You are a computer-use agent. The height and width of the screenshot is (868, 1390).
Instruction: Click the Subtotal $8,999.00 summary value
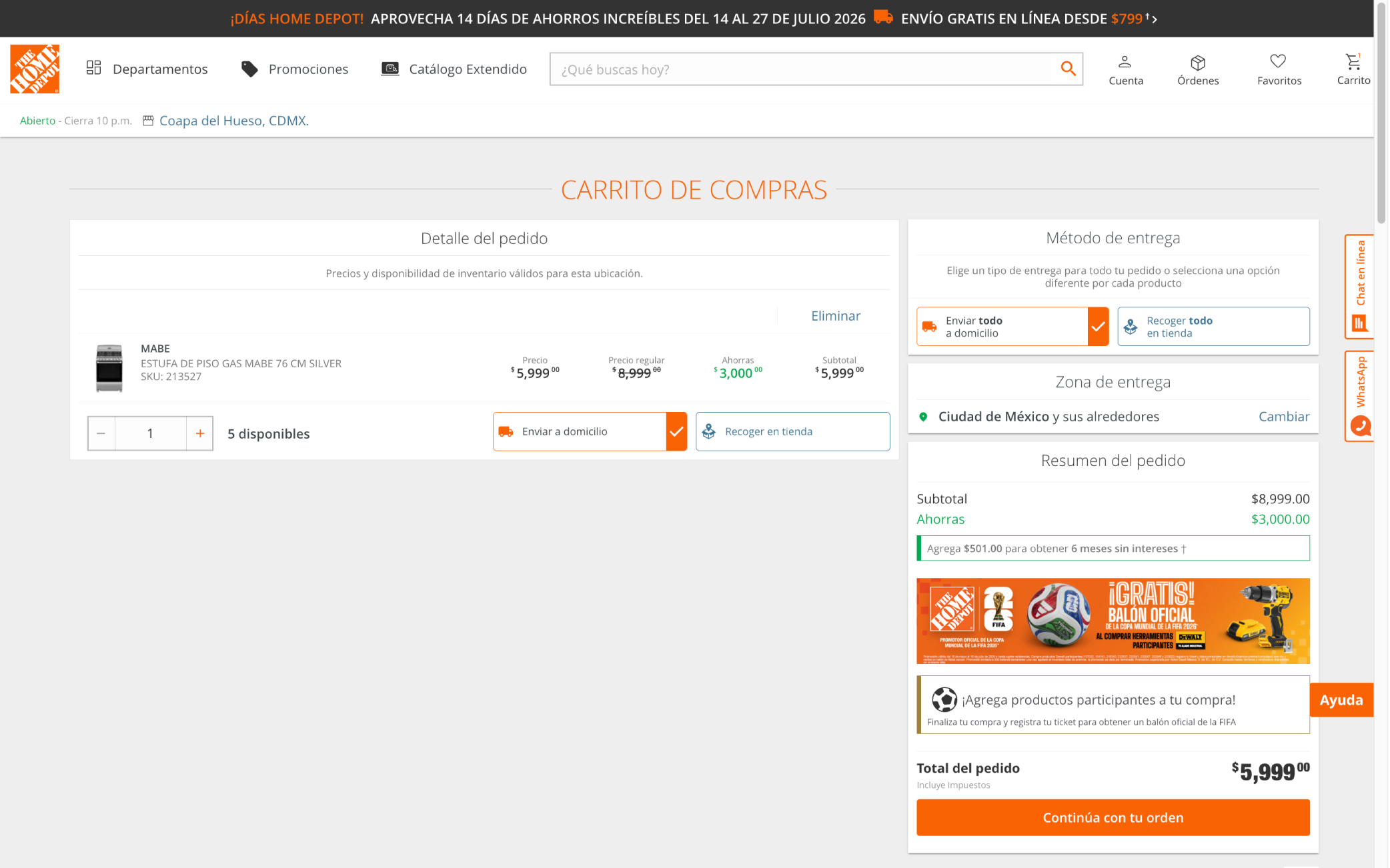point(1280,499)
